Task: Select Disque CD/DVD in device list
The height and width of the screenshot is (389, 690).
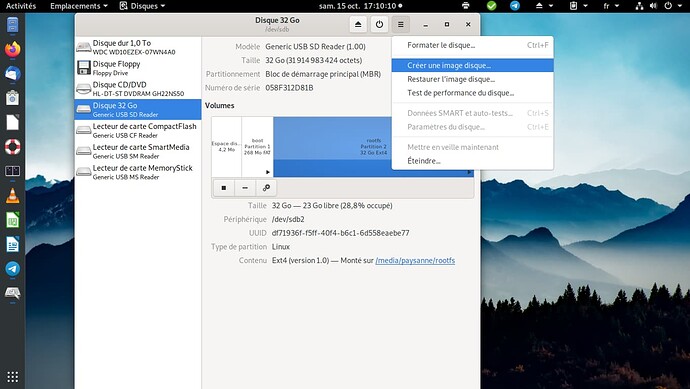Action: [x=138, y=88]
